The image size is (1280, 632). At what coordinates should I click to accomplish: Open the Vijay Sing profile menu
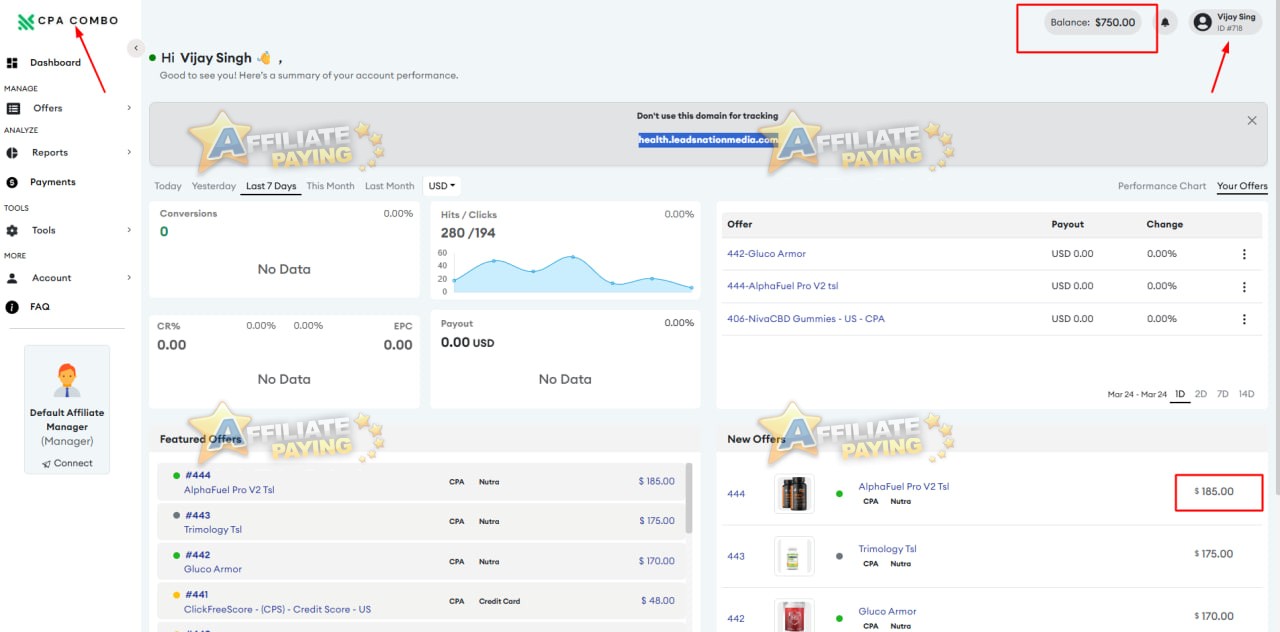[1225, 22]
